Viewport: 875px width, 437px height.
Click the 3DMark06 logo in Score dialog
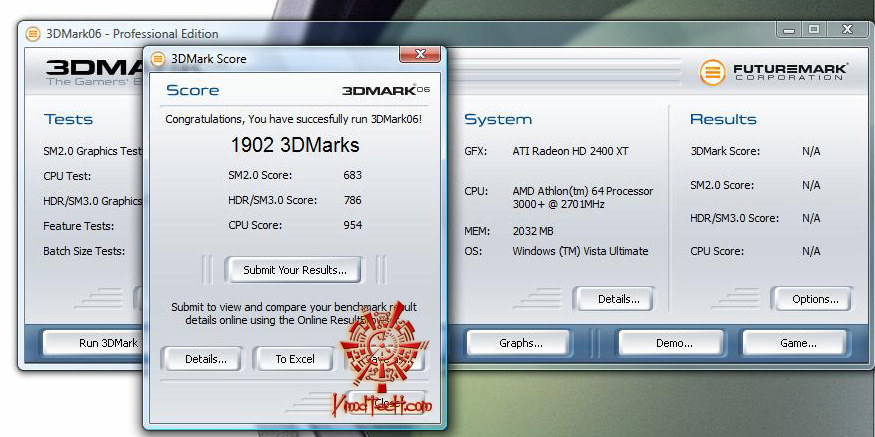click(386, 90)
